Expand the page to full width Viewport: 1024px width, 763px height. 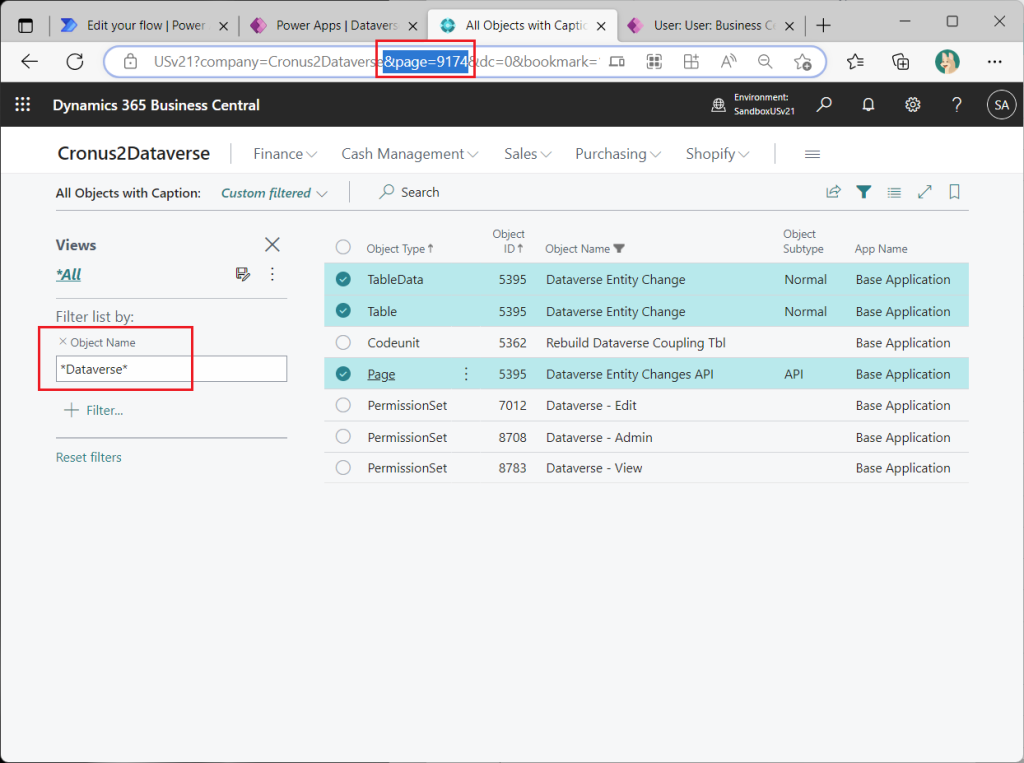coord(925,192)
